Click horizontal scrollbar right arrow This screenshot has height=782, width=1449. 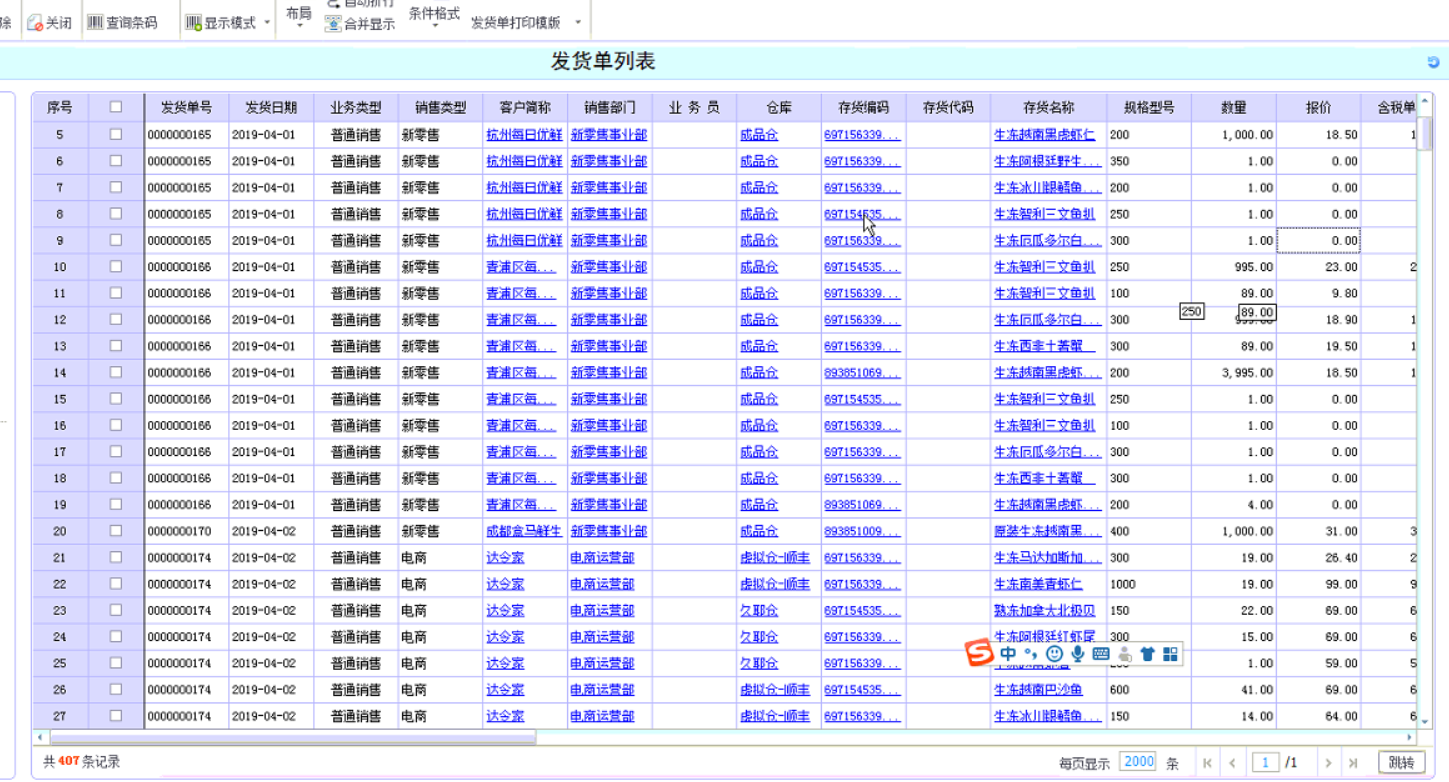coord(1410,737)
